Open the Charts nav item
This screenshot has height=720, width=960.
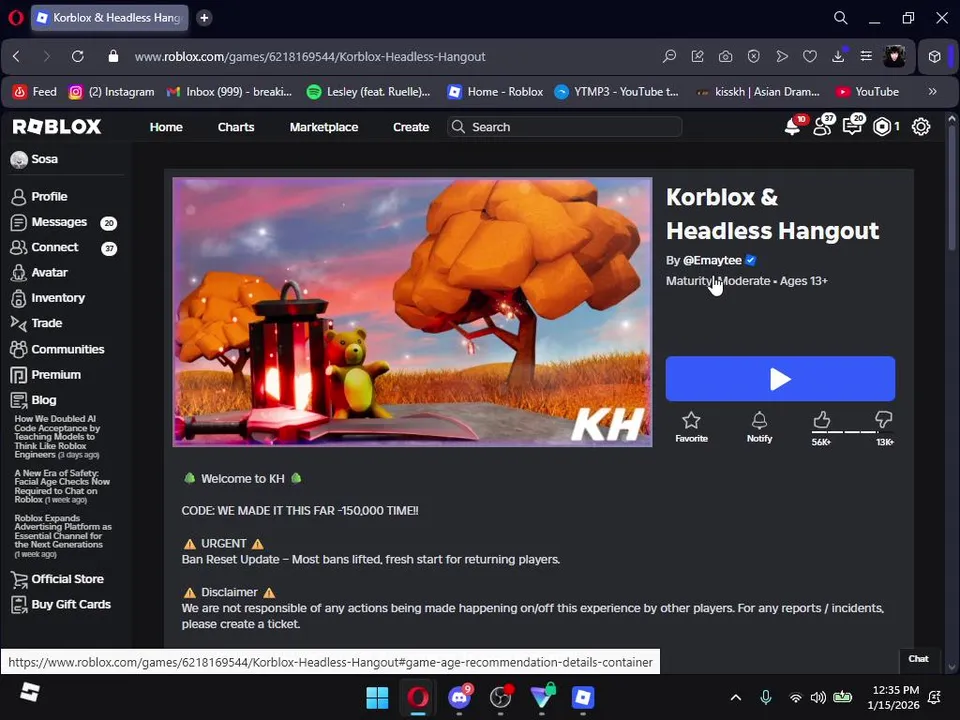[x=236, y=127]
